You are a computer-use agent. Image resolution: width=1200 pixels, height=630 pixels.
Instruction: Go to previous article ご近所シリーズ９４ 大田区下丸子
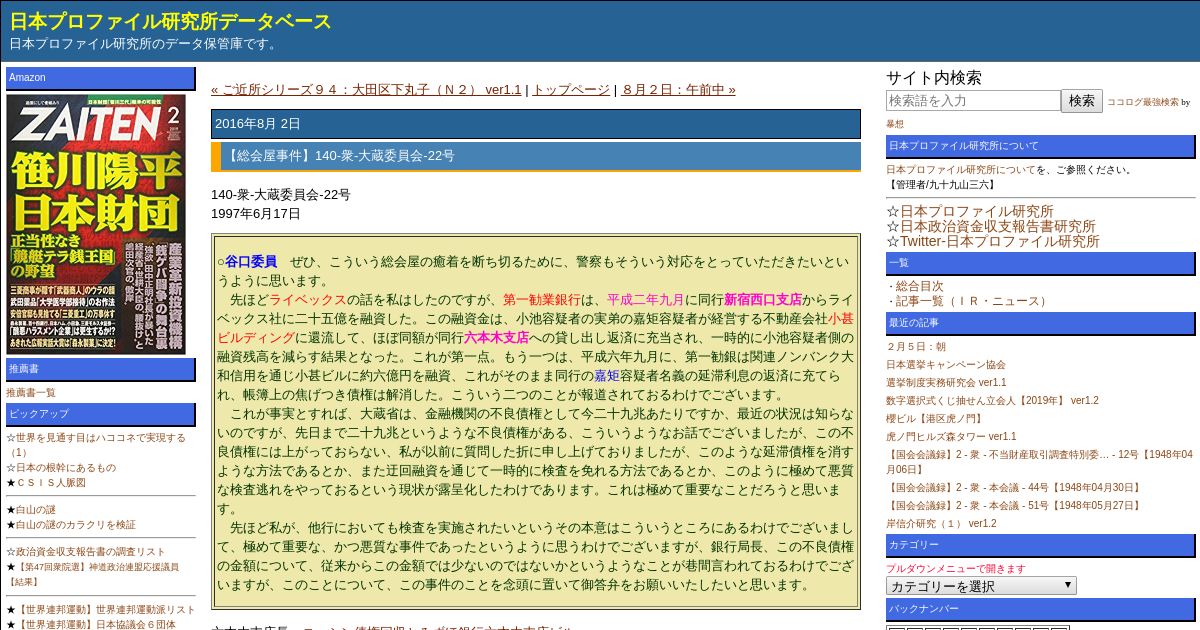coord(366,90)
